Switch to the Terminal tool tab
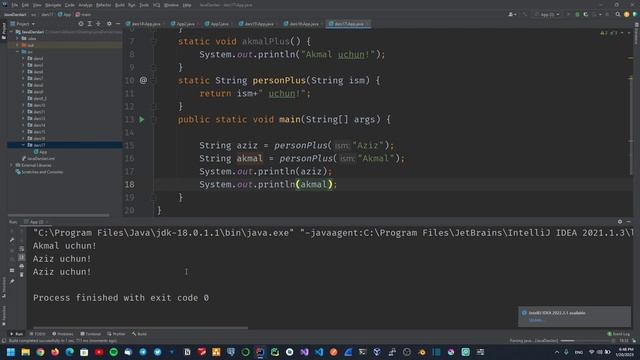This screenshot has width=640, height=360. coord(91,334)
